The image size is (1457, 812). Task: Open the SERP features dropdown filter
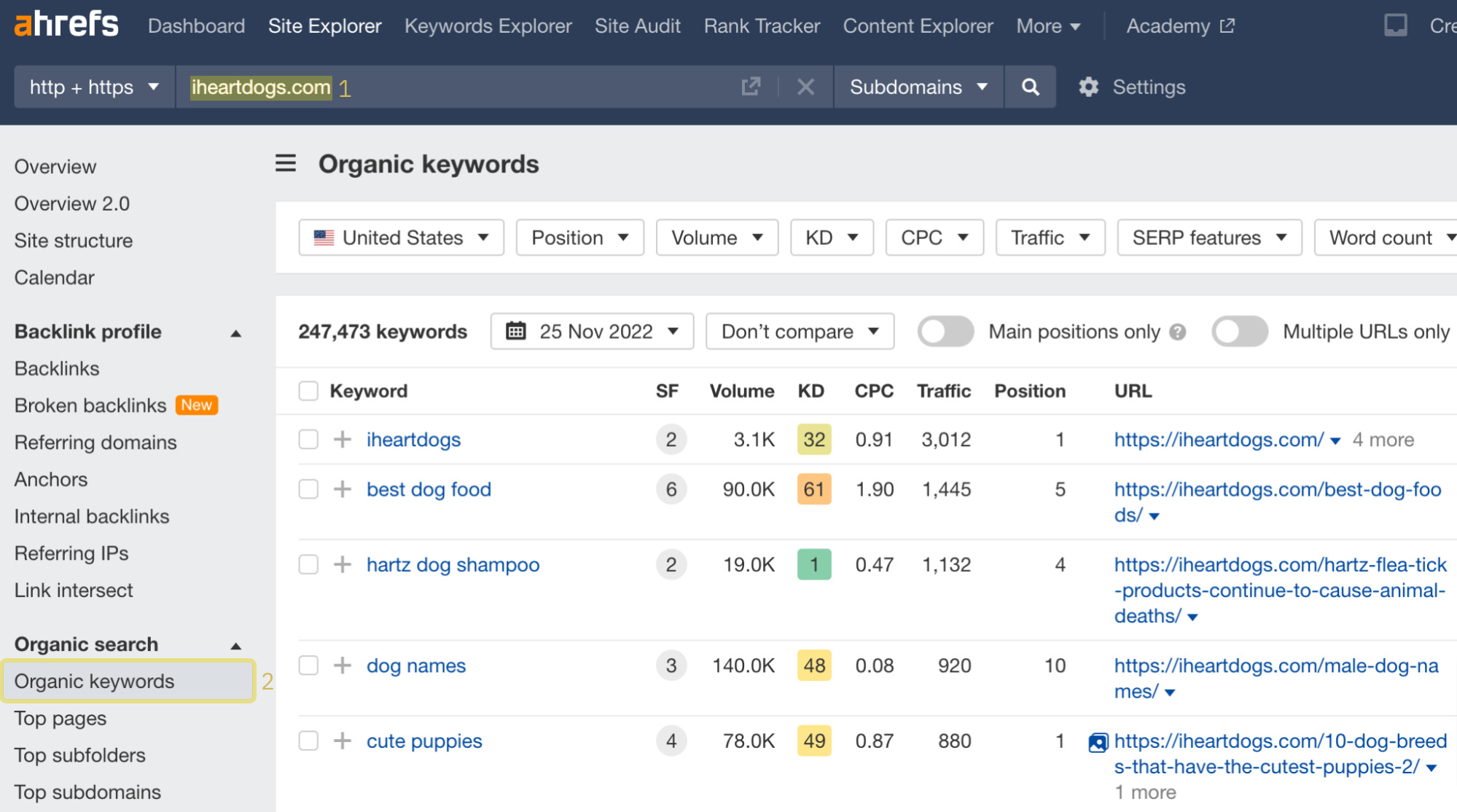[x=1207, y=238]
